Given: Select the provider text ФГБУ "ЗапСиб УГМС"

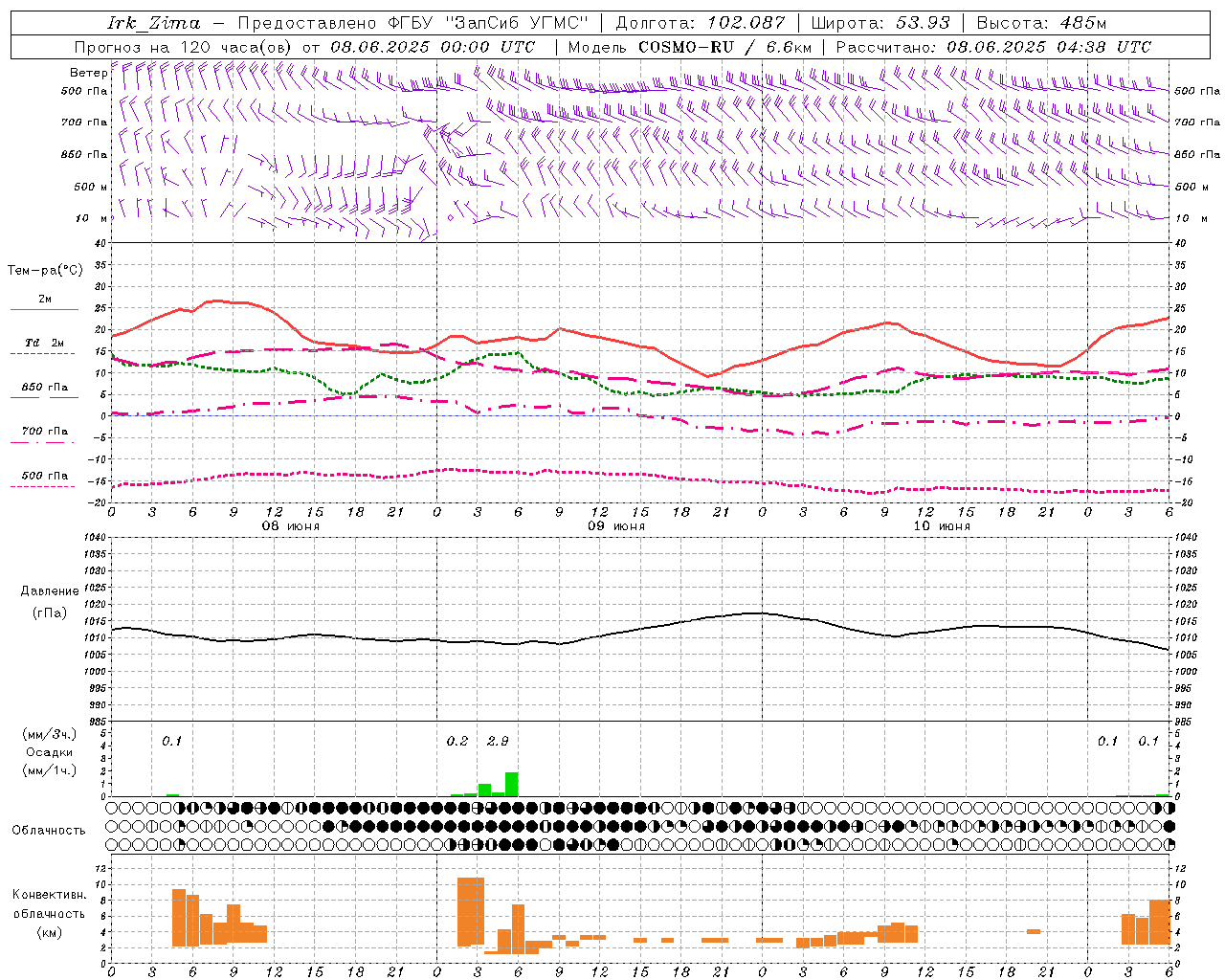Looking at the screenshot, I should tap(488, 23).
